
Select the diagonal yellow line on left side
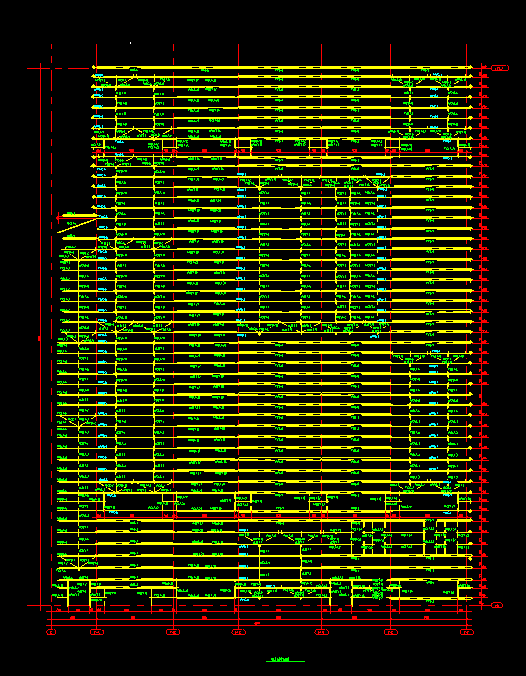point(77,225)
